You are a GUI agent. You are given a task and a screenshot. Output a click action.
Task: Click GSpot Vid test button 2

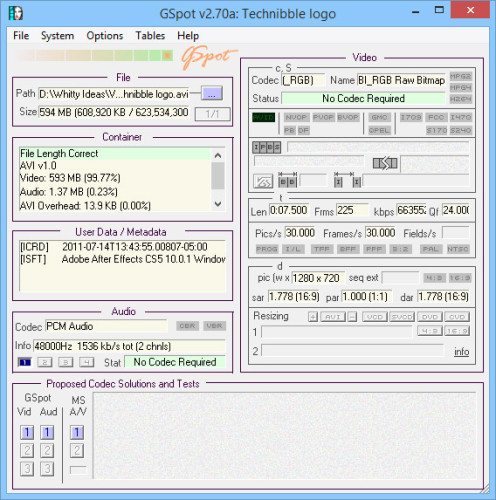27,450
